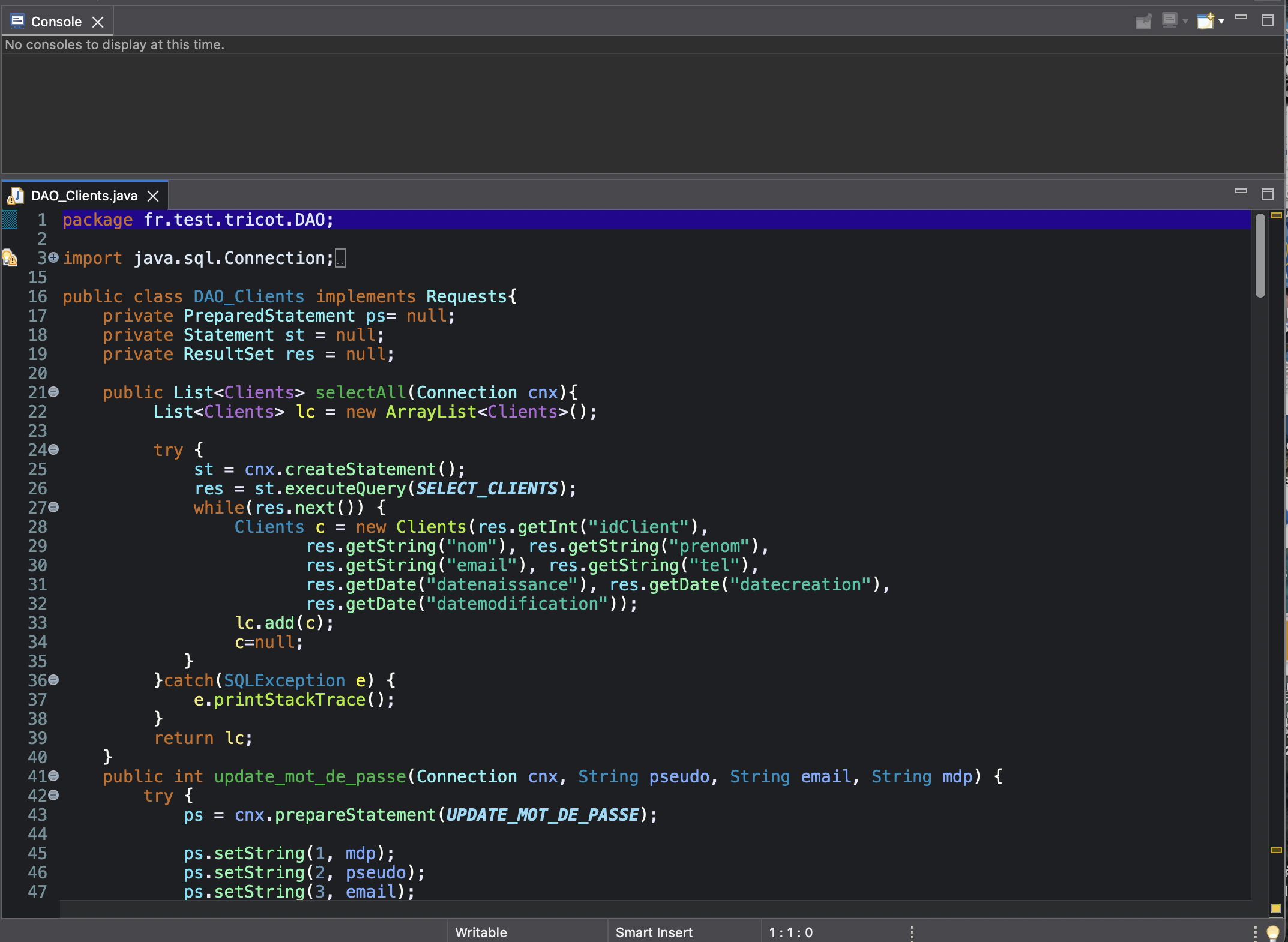
Task: Open the Open Console dropdown arrow
Action: 1221,20
